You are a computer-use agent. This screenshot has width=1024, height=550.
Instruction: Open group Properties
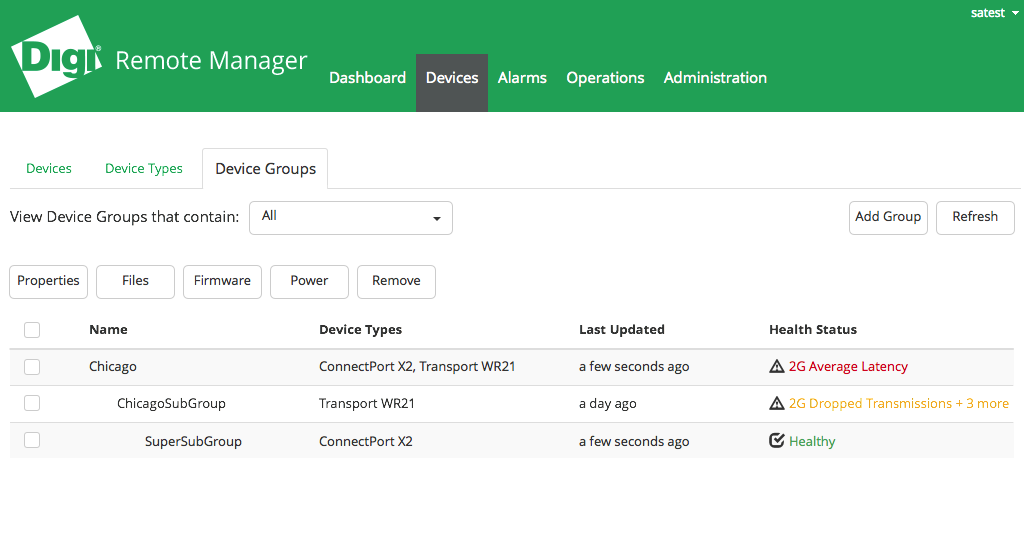tap(48, 282)
